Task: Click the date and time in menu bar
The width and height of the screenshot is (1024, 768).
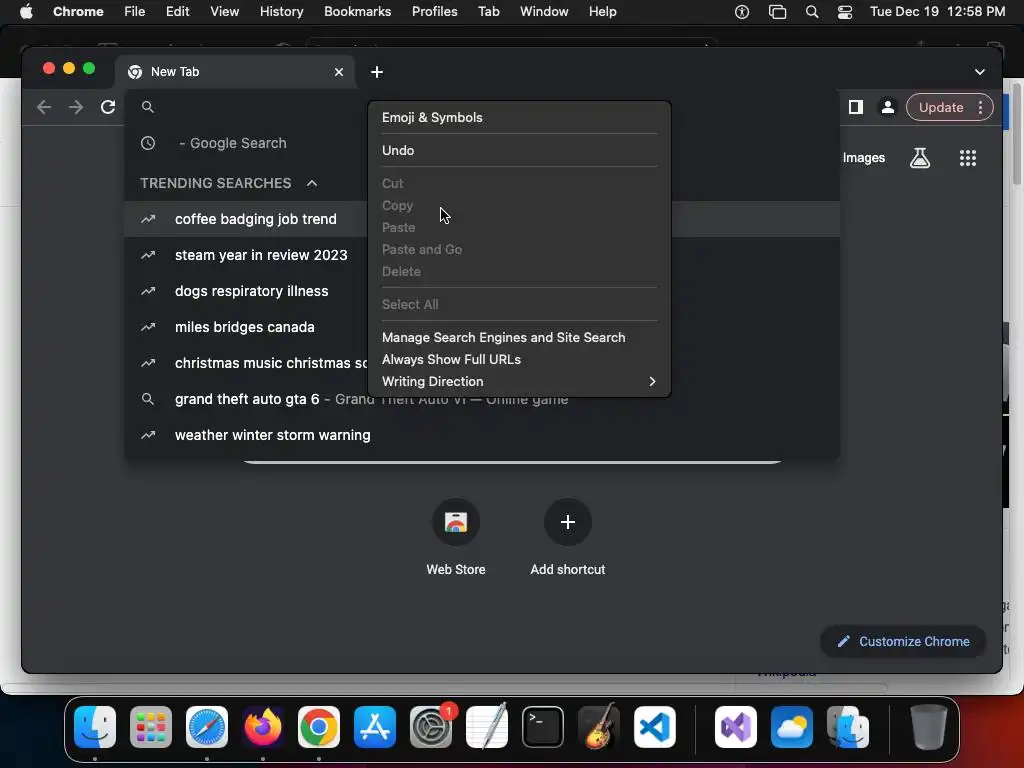Action: pos(937,12)
